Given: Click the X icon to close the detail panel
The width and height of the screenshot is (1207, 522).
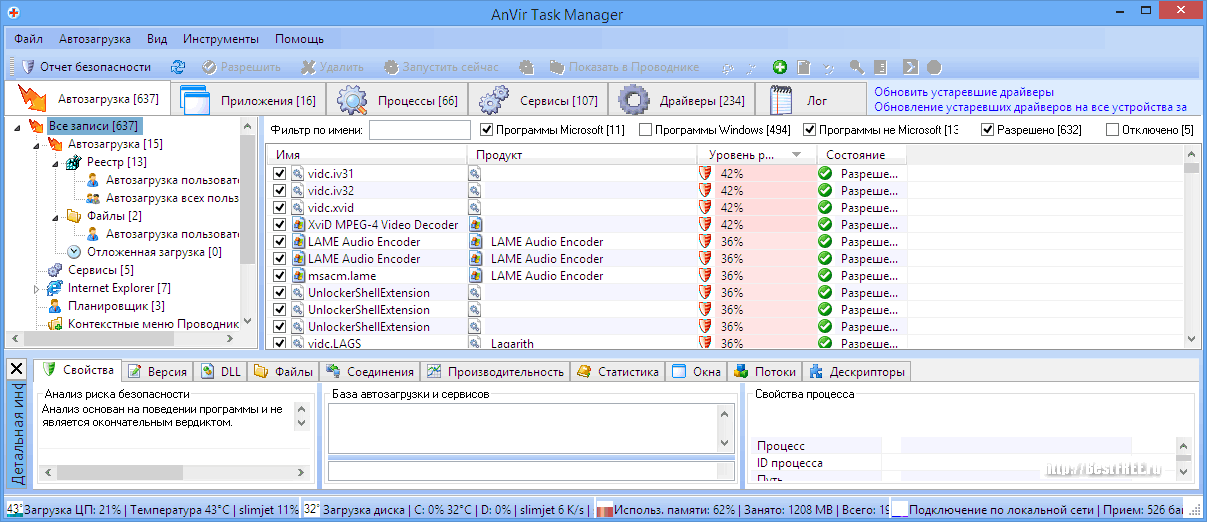Looking at the screenshot, I should (x=16, y=369).
